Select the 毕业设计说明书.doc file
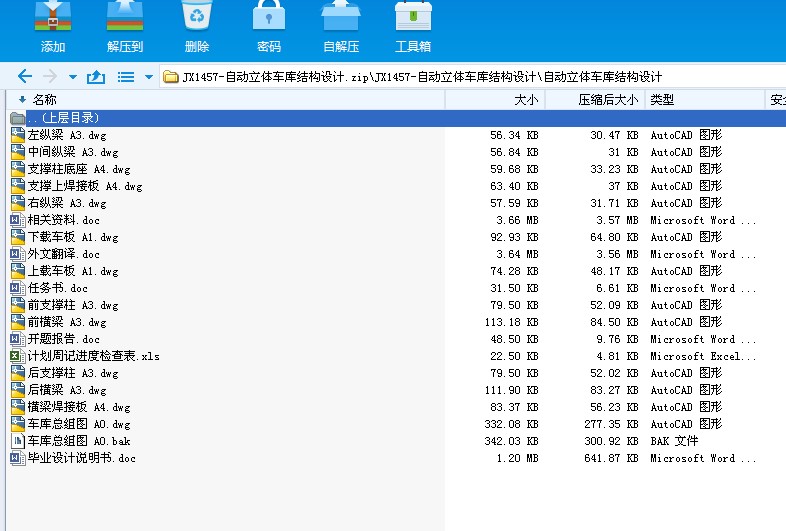Image resolution: width=786 pixels, height=531 pixels. [81, 458]
